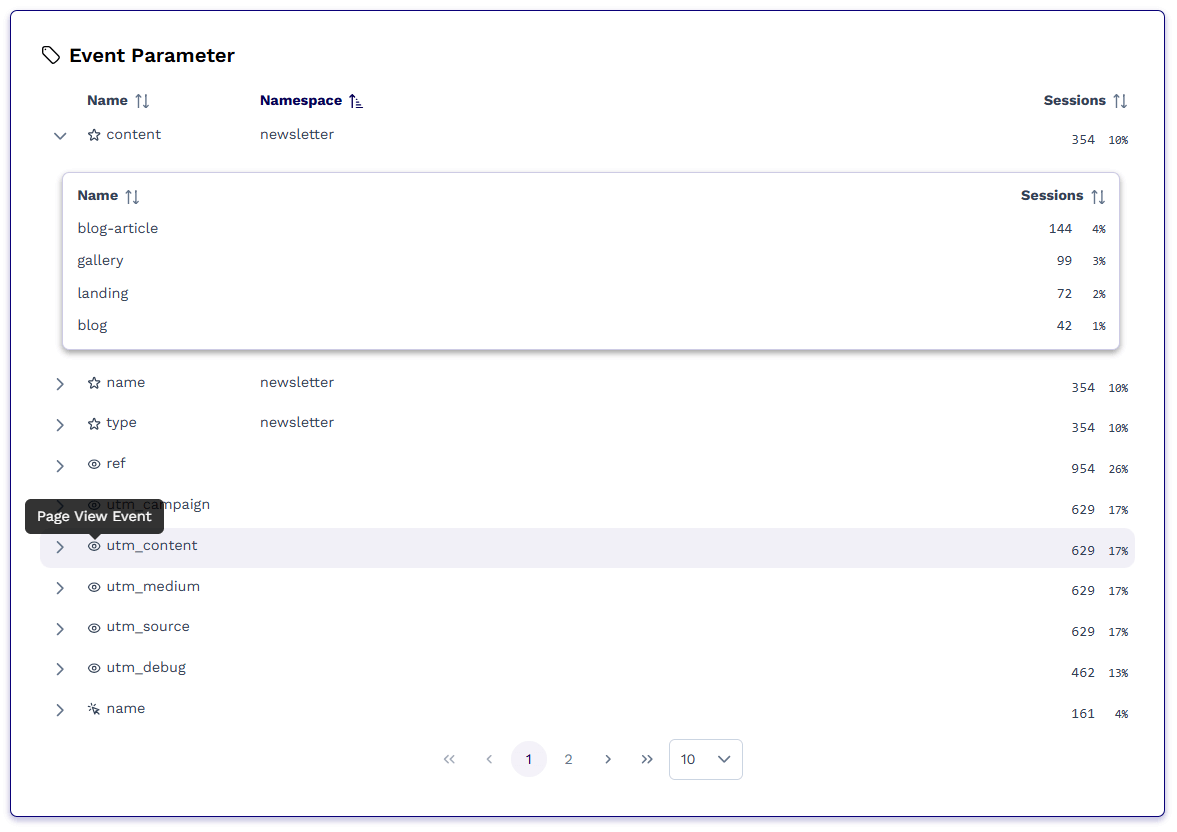Click the cursor-click icon beside last name row

(94, 709)
